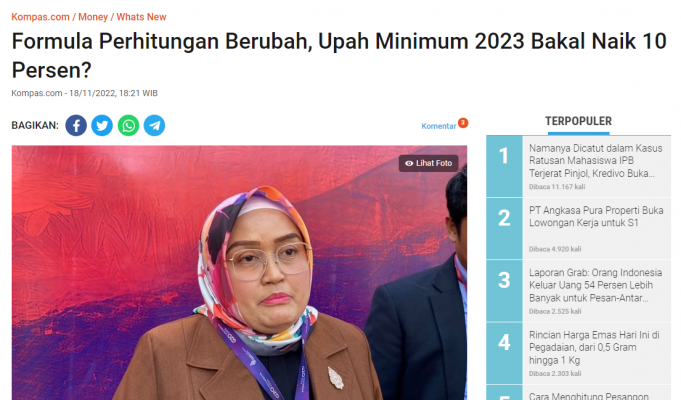Select the Terpopuler tab heading
The image size is (681, 400).
(579, 121)
